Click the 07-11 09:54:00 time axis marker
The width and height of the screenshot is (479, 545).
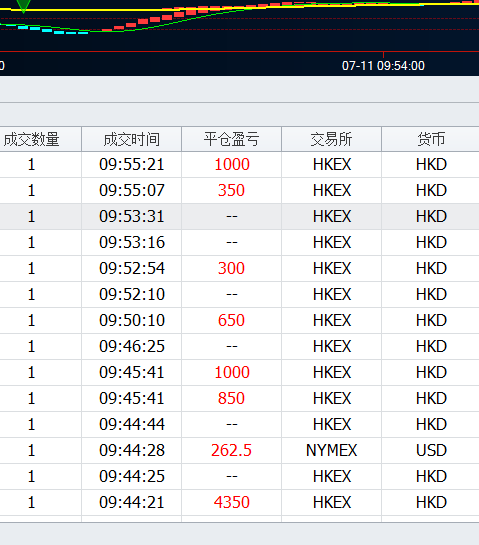tap(383, 66)
